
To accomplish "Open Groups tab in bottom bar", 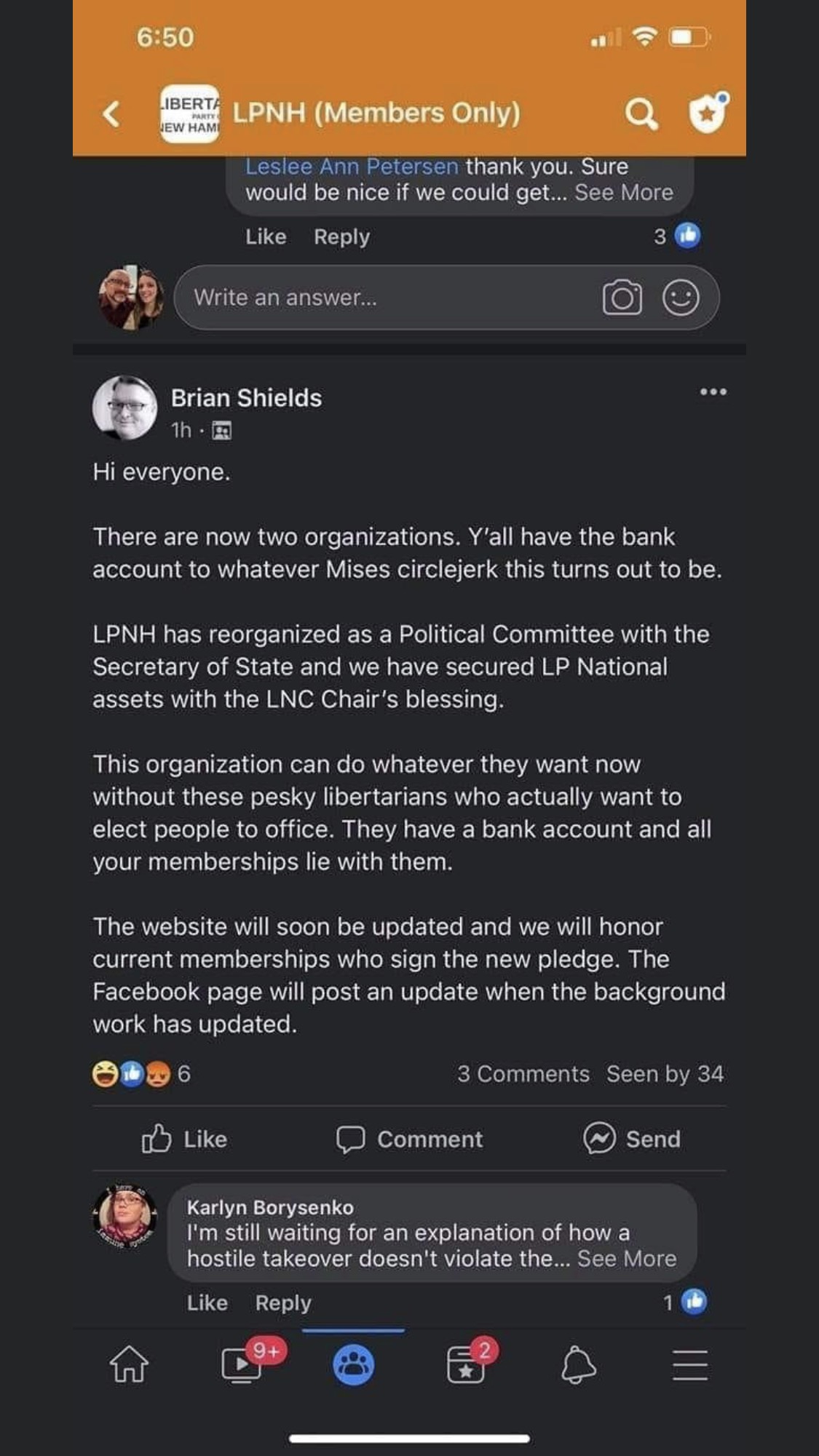I will coord(354,1365).
